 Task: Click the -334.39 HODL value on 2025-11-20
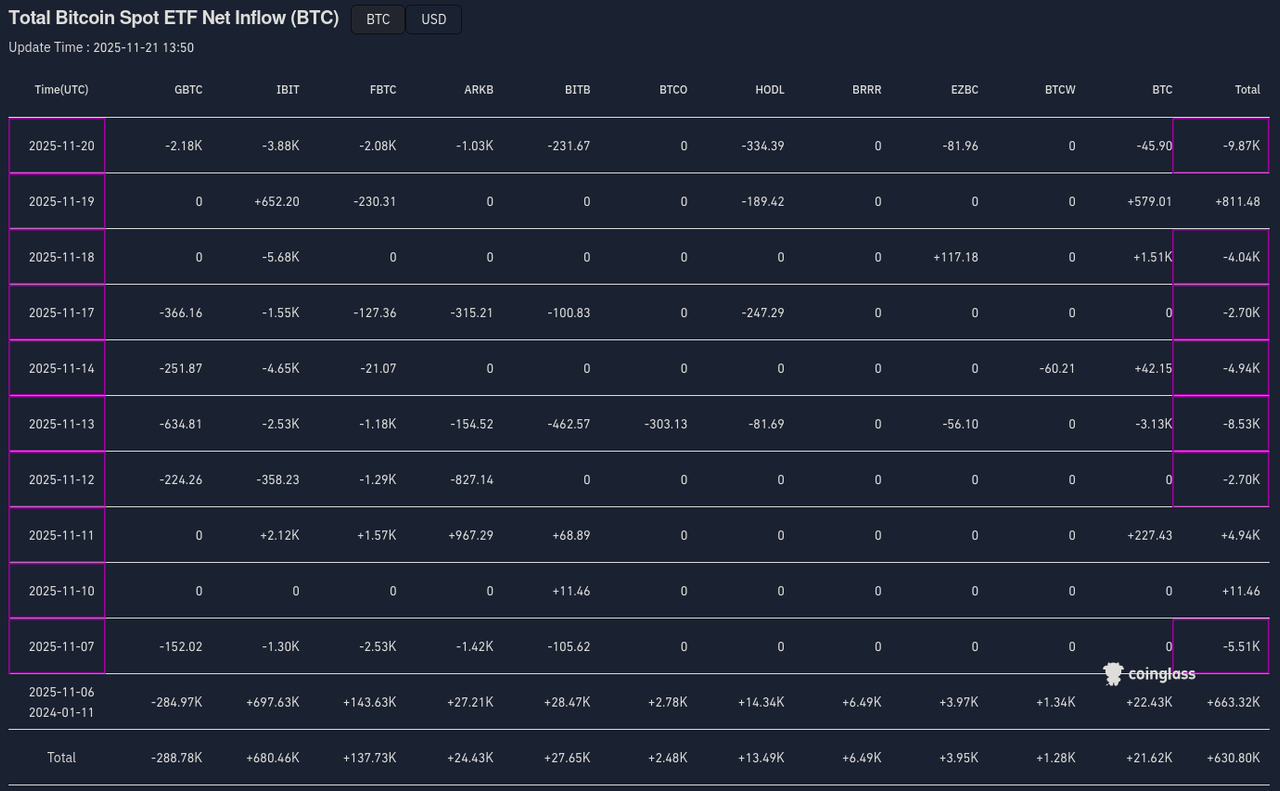coord(763,146)
